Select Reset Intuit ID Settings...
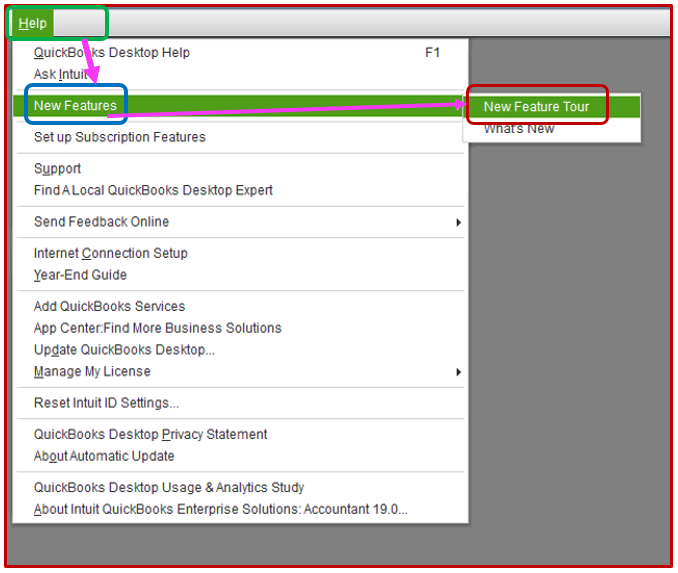The image size is (678, 573). 240,403
